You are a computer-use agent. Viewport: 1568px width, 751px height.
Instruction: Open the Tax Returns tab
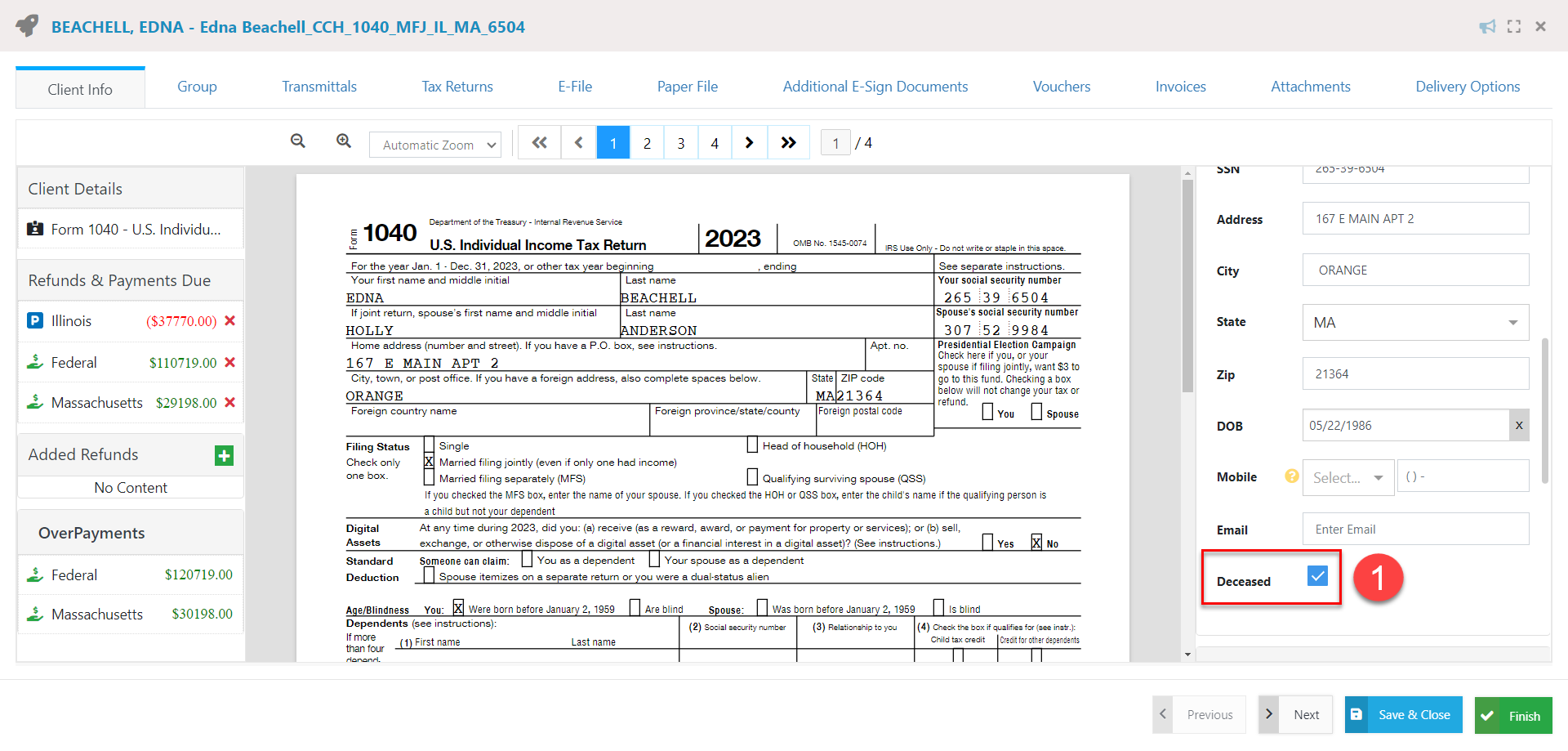point(457,86)
